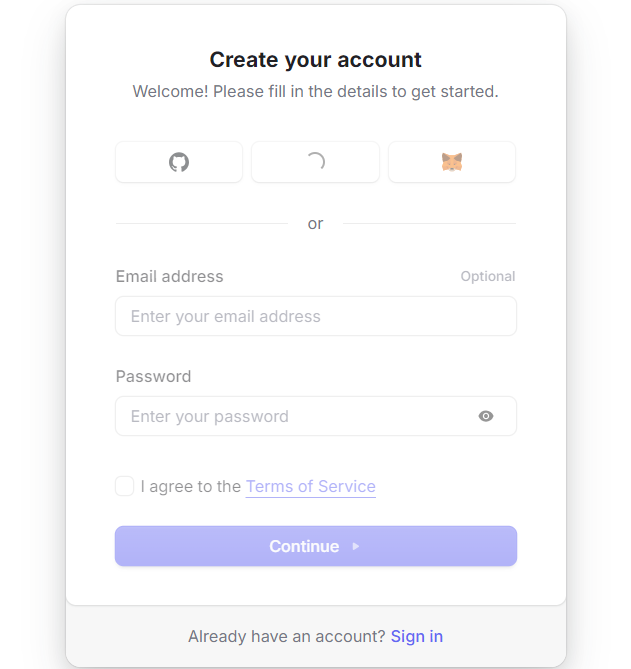The image size is (631, 669).
Task: Click the "Optional" hint beside the email label
Action: click(488, 277)
